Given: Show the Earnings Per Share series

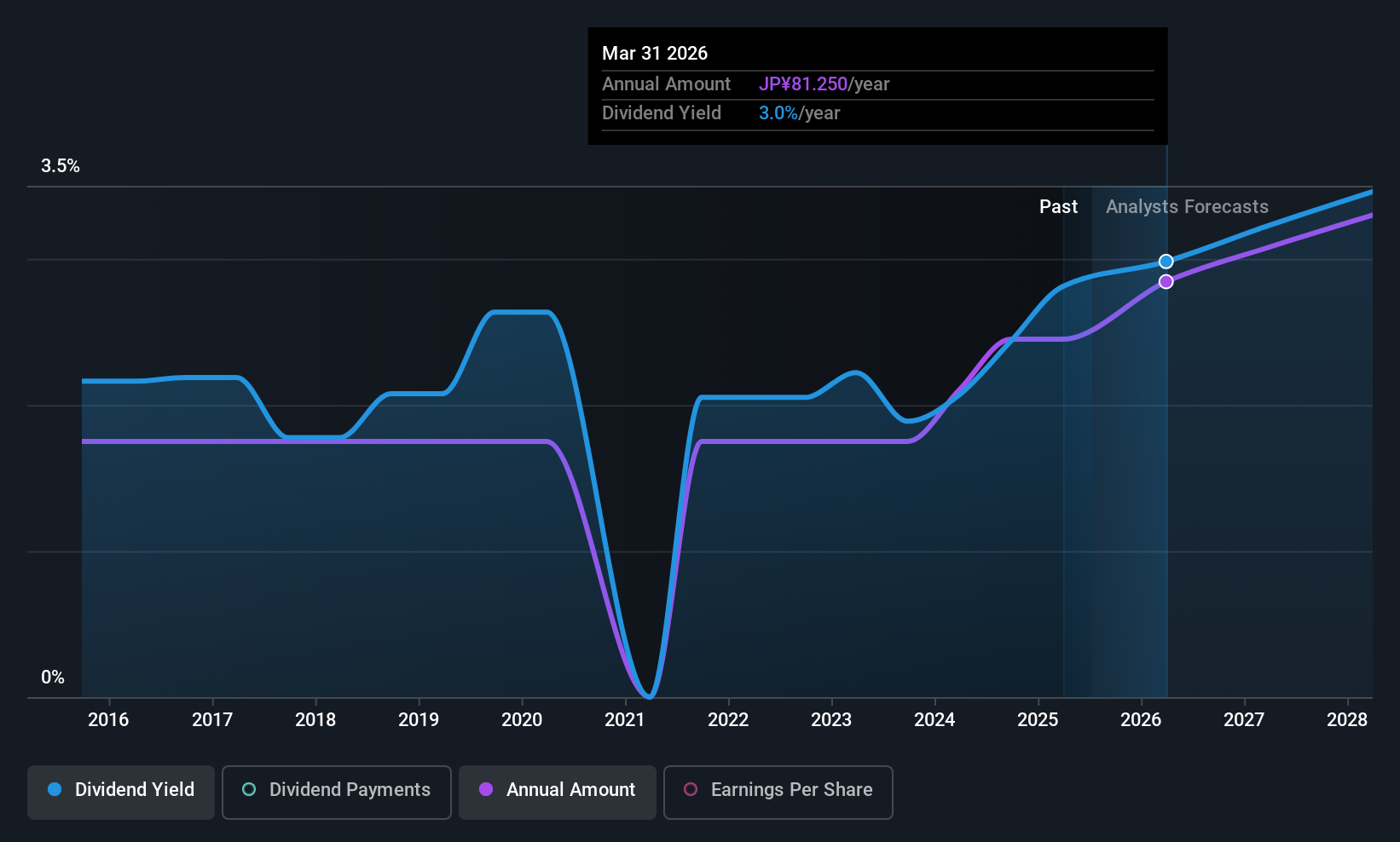Looking at the screenshot, I should [x=778, y=793].
